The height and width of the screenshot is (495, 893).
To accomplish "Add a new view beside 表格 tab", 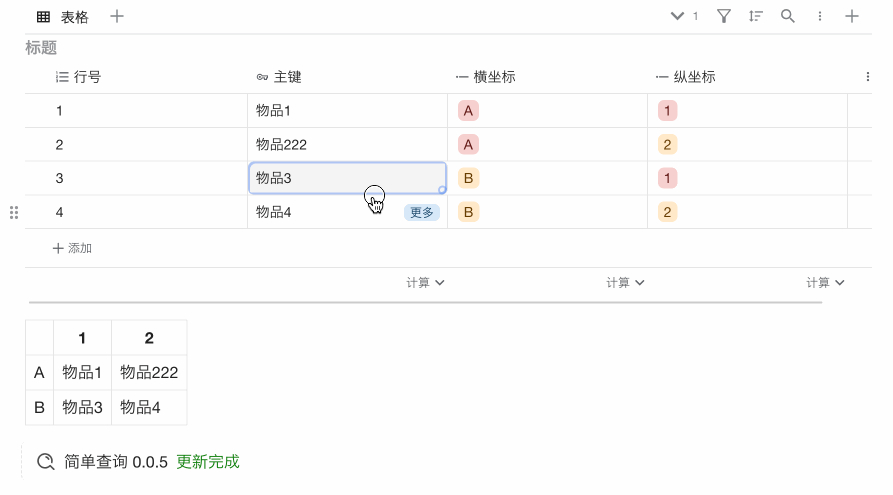I will [x=117, y=16].
